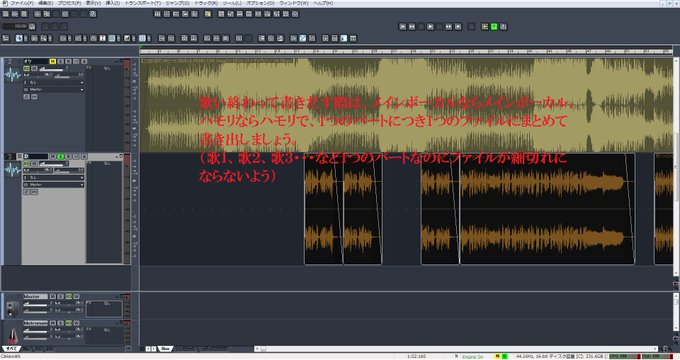The height and width of the screenshot is (360, 680).
Task: Open the ヘルプ(H) menu
Action: (x=323, y=3)
